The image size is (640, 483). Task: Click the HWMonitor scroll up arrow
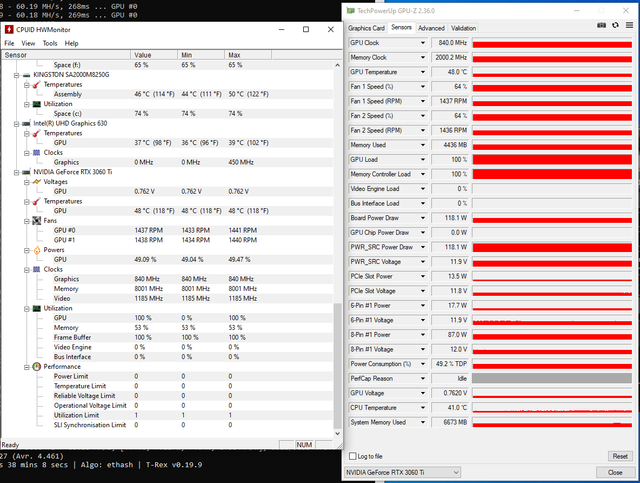click(x=337, y=65)
